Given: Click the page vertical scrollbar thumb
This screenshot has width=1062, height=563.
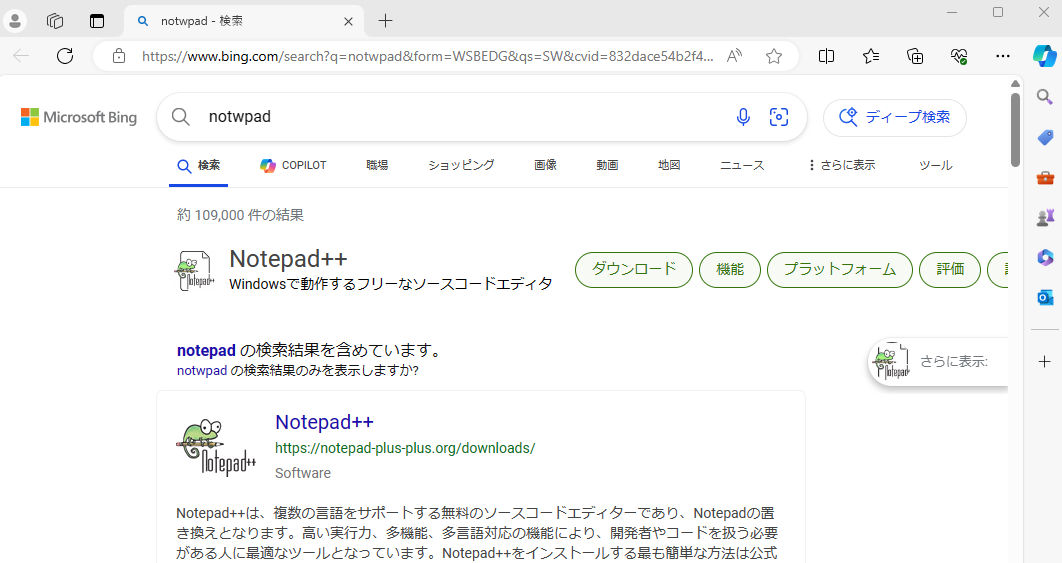Looking at the screenshot, I should point(1015,129).
